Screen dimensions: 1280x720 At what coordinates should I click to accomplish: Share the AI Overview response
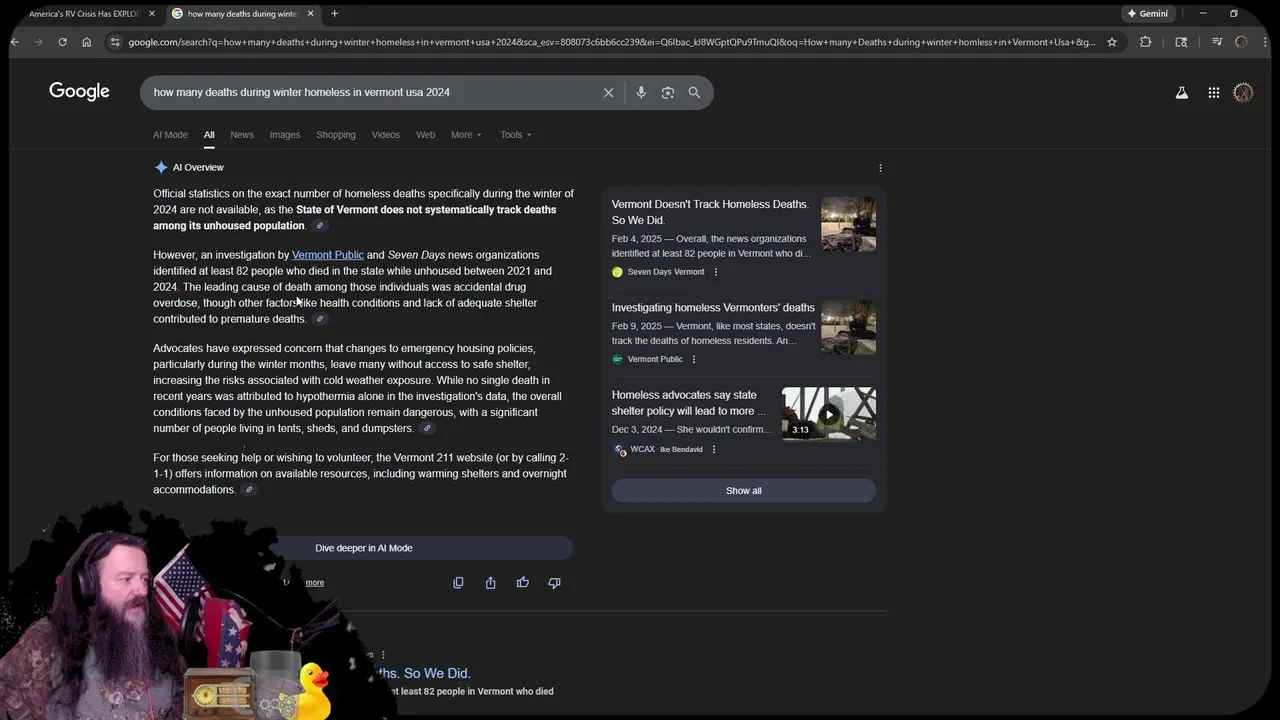(490, 583)
